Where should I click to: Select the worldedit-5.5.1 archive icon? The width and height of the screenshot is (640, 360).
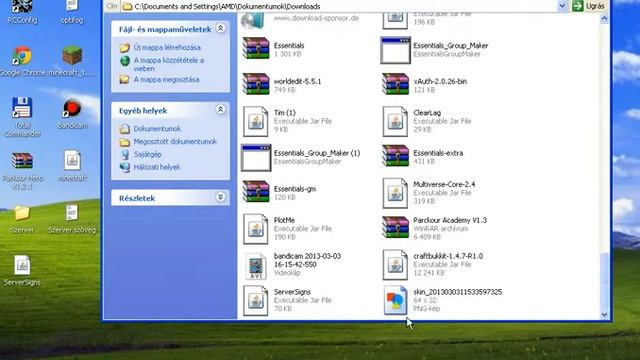pyautogui.click(x=256, y=84)
